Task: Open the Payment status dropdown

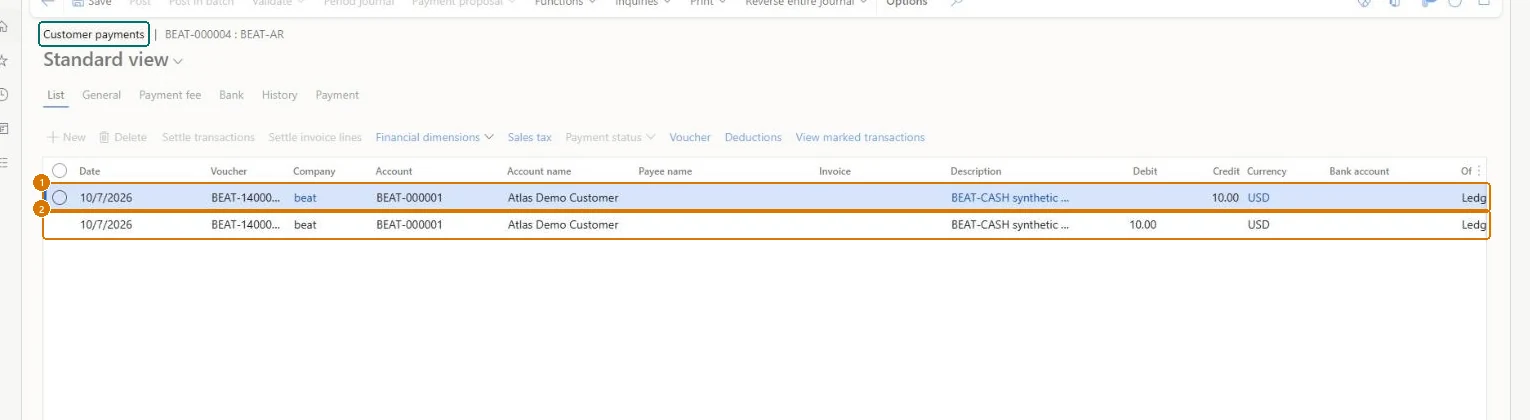Action: (610, 137)
